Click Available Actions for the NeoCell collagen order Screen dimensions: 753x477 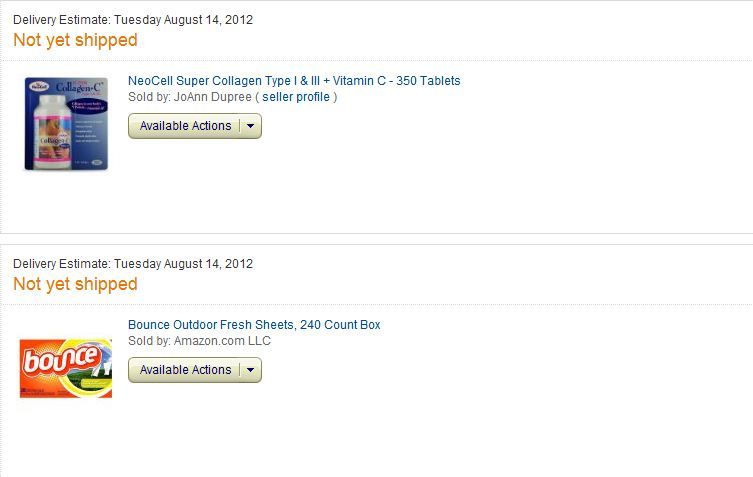tap(185, 126)
